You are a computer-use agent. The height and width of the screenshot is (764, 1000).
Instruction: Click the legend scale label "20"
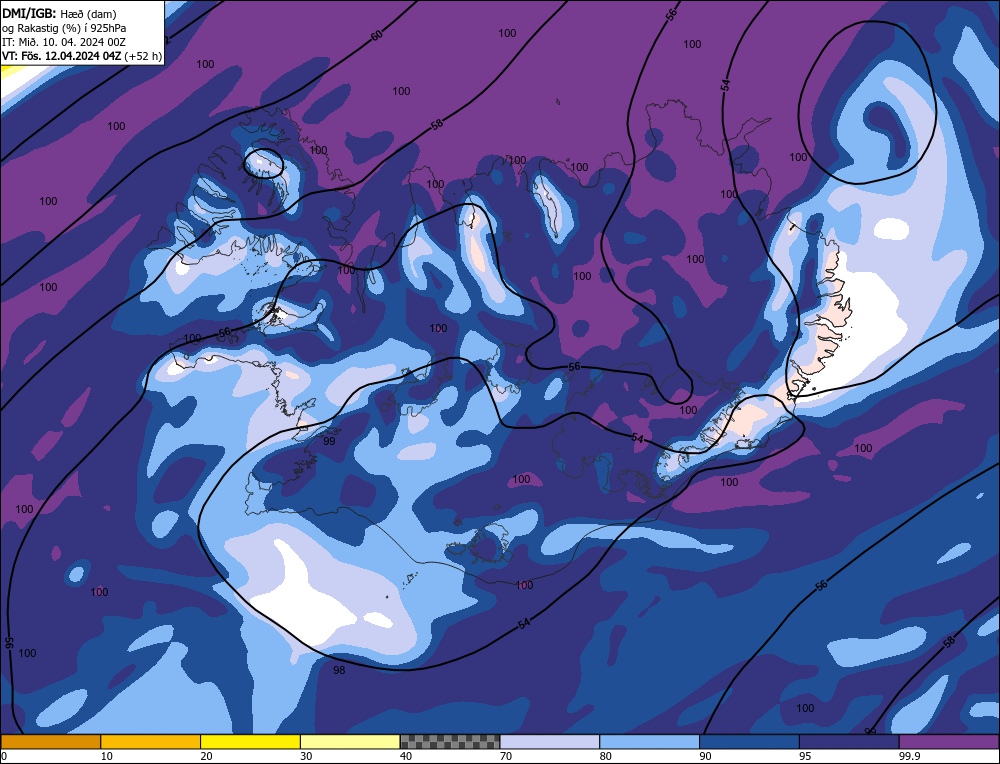coord(206,756)
